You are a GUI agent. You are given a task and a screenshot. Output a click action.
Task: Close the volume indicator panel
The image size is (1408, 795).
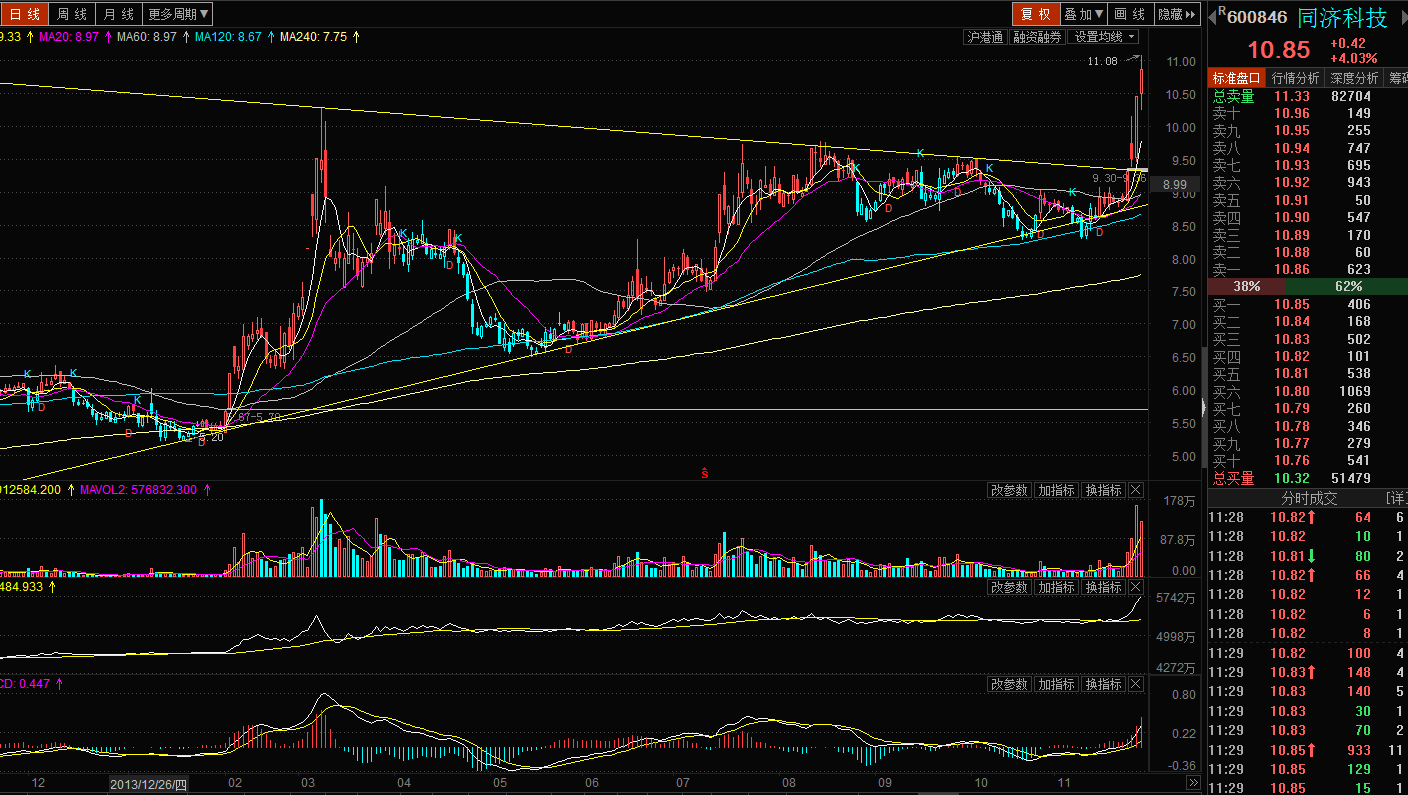pyautogui.click(x=1135, y=490)
